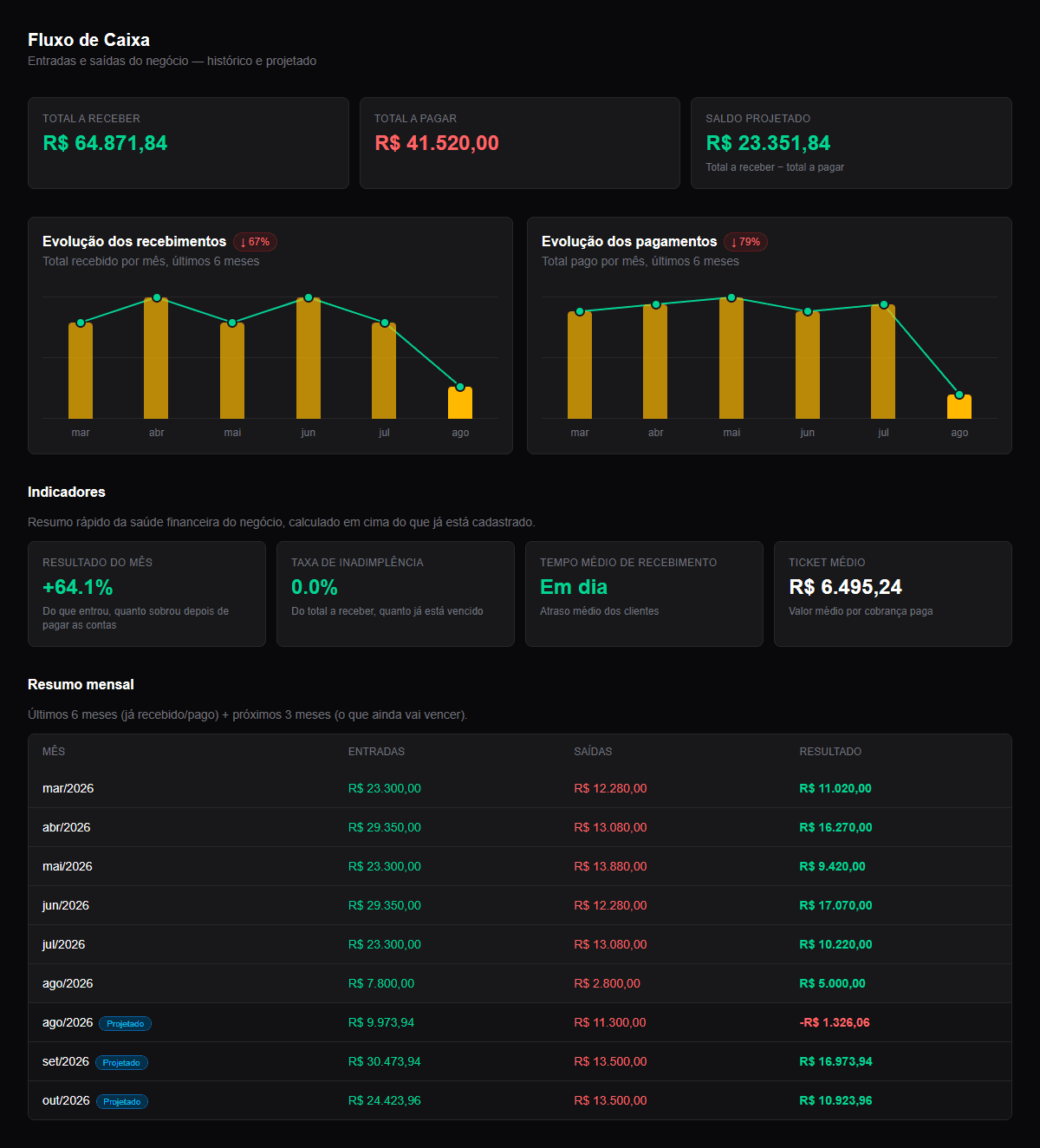The height and width of the screenshot is (1148, 1040).
Task: Click the ENTRADAS column header
Action: click(376, 752)
